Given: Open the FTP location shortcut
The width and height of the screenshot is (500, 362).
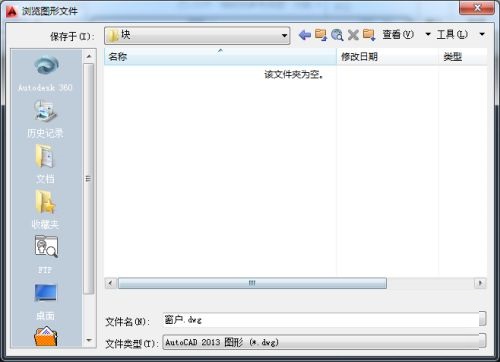Looking at the screenshot, I should [x=46, y=254].
